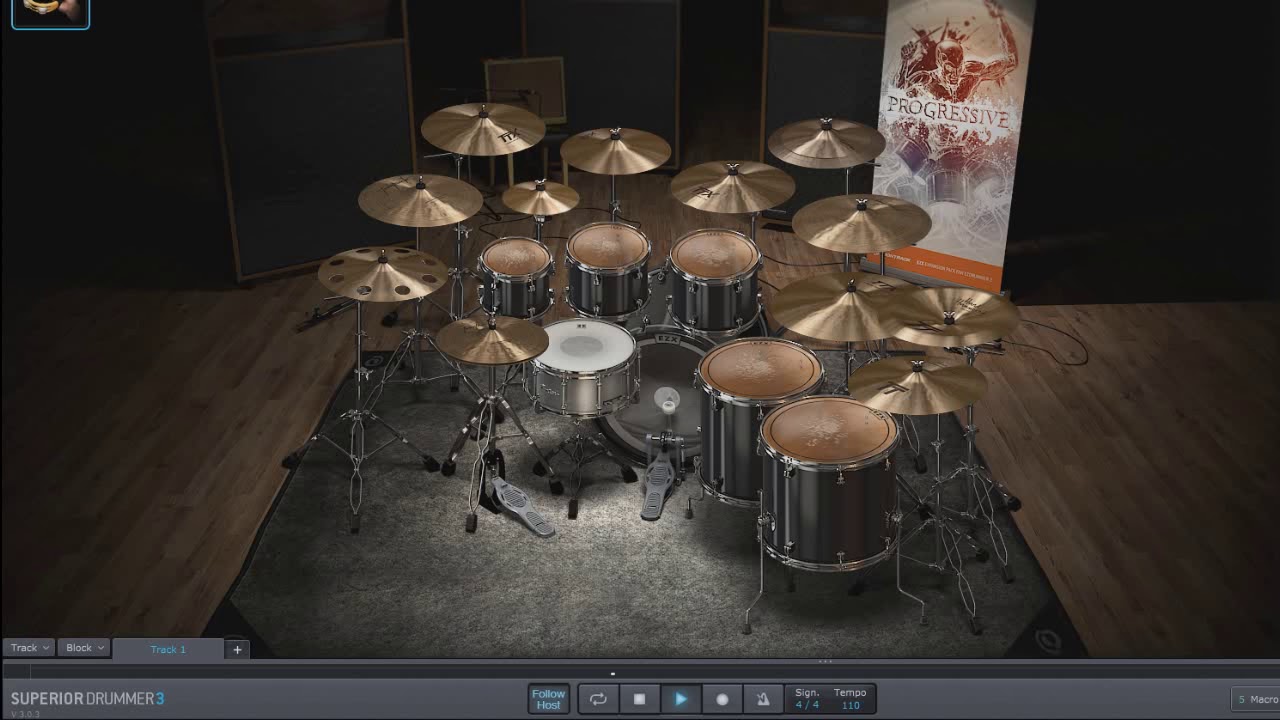This screenshot has width=1280, height=720.
Task: Stop playback with the stop button
Action: point(639,699)
